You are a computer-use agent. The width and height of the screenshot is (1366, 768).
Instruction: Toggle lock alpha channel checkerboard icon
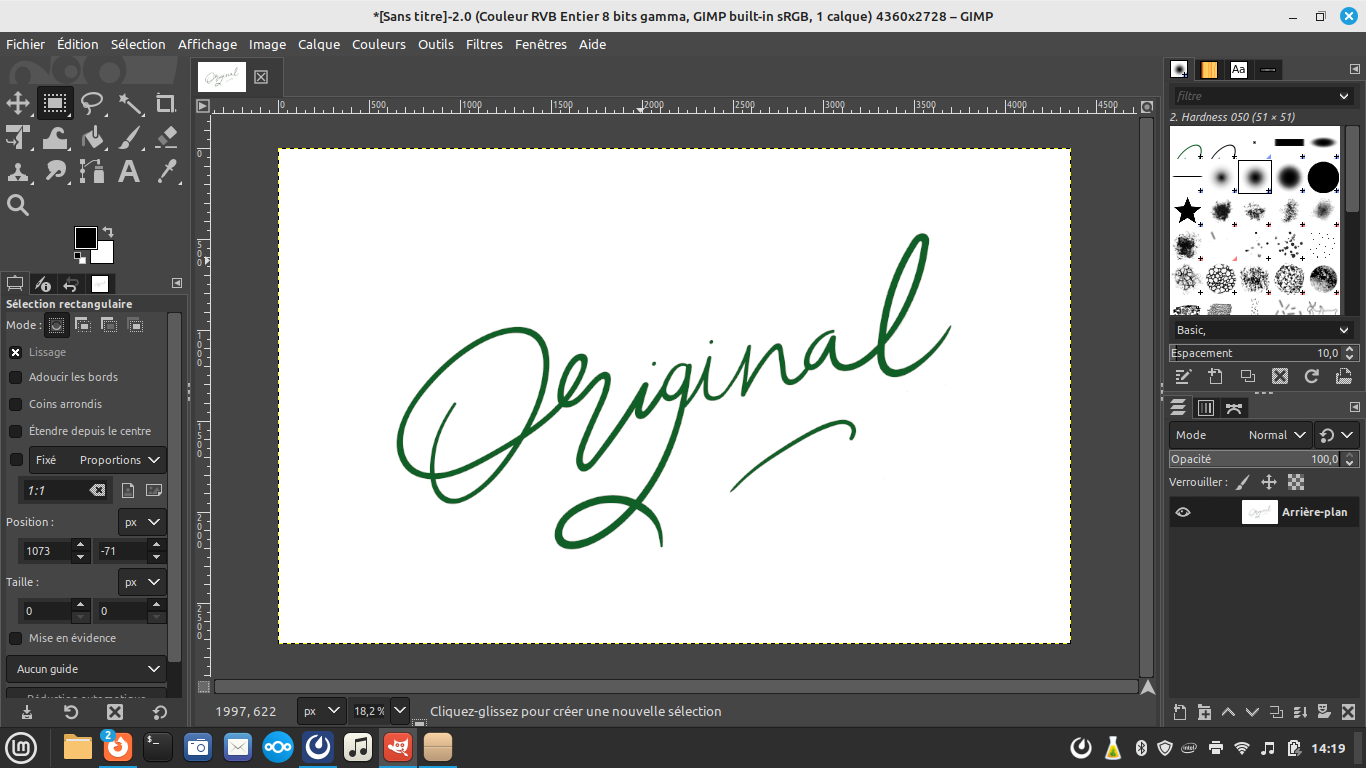pyautogui.click(x=1297, y=482)
